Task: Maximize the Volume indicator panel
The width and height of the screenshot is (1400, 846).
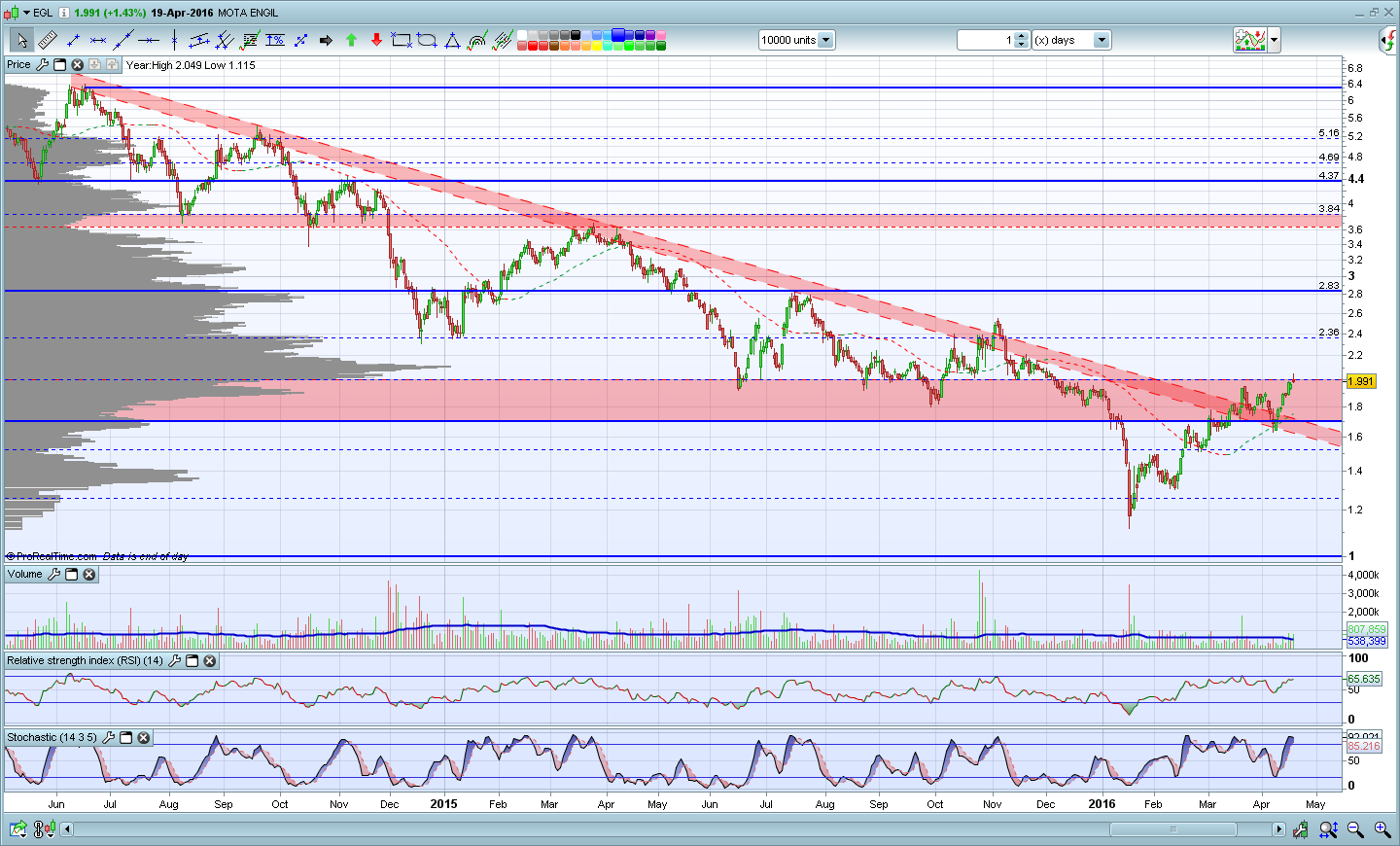Action: (71, 575)
